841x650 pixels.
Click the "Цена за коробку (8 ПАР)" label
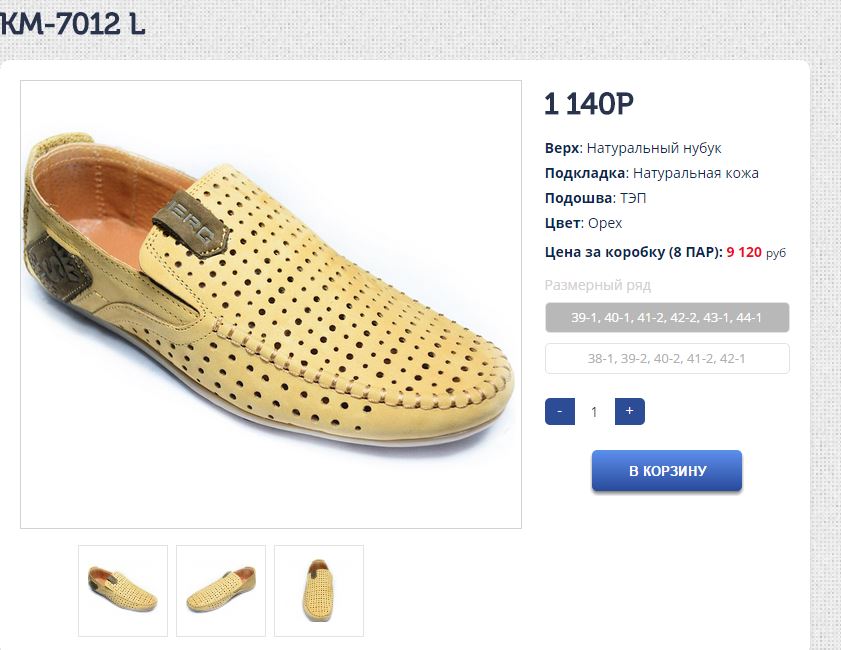633,253
